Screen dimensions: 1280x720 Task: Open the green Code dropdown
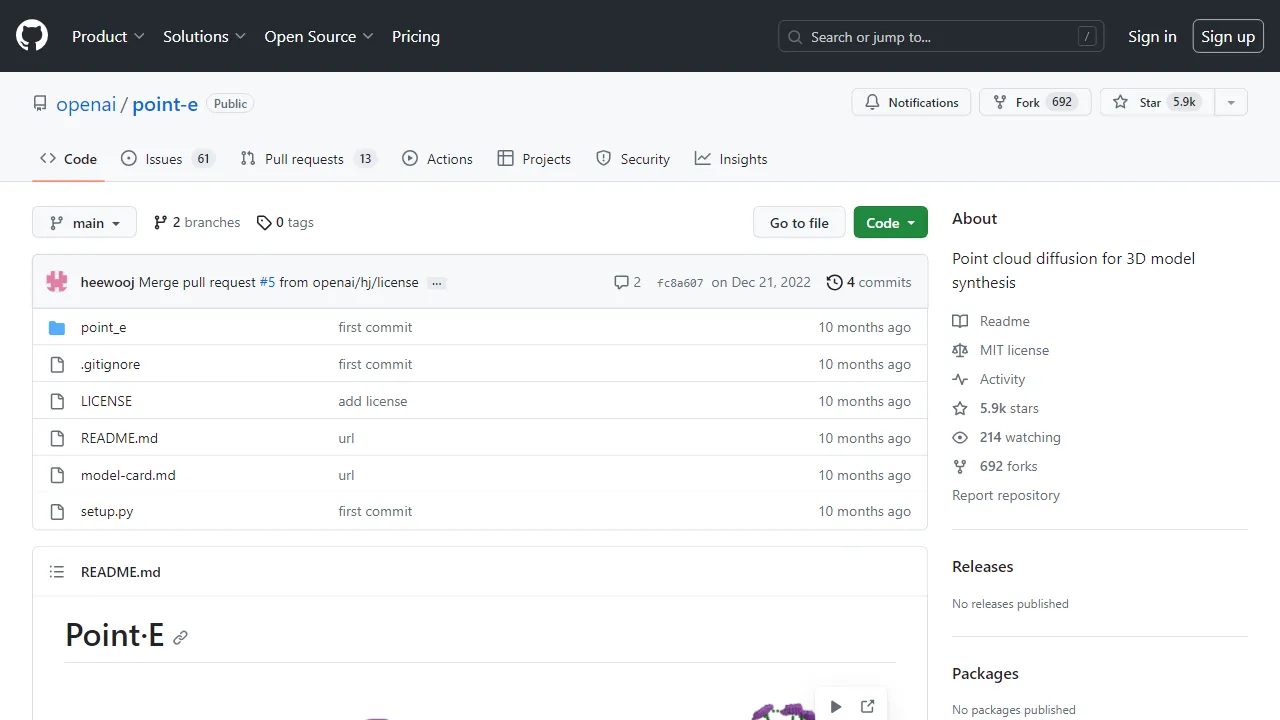coord(890,222)
